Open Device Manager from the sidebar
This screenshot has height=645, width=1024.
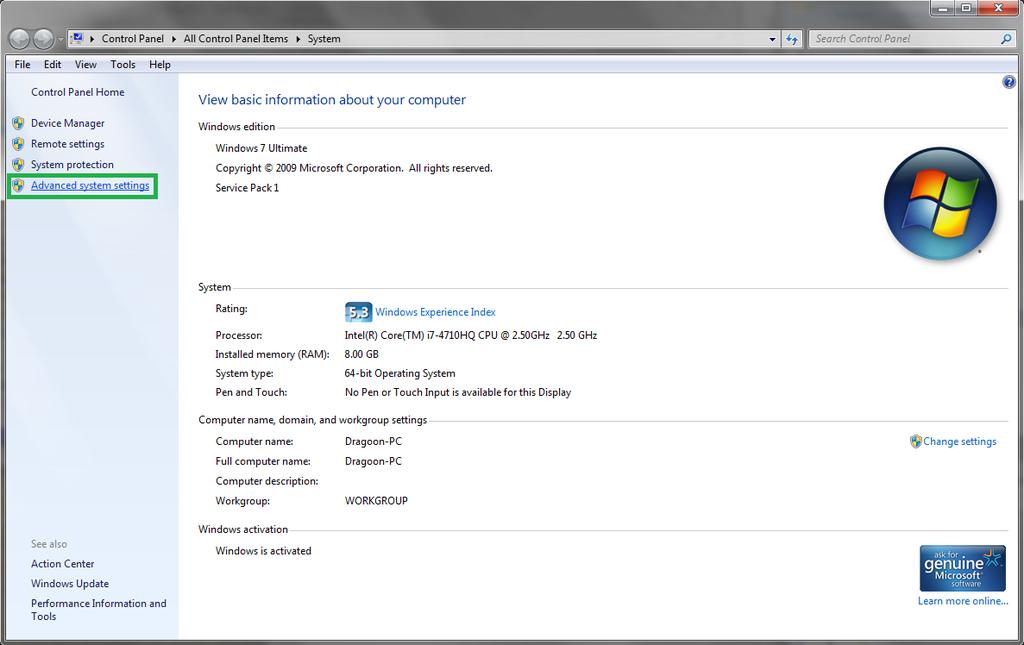(67, 123)
